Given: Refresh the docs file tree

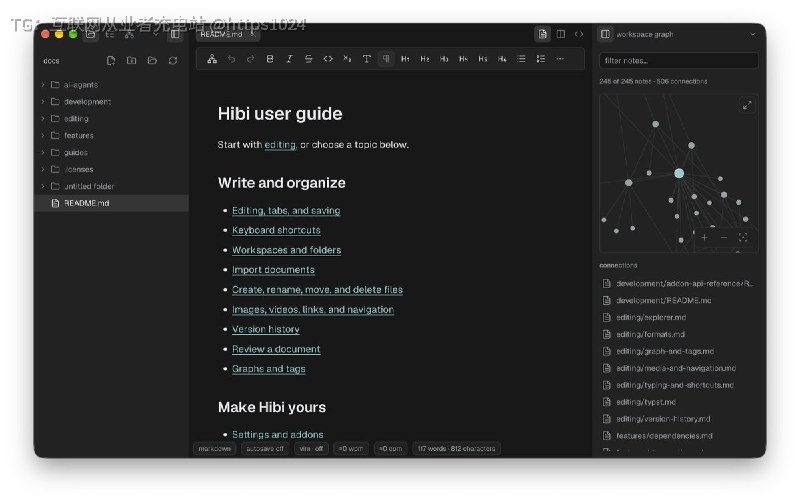Looking at the screenshot, I should (173, 61).
